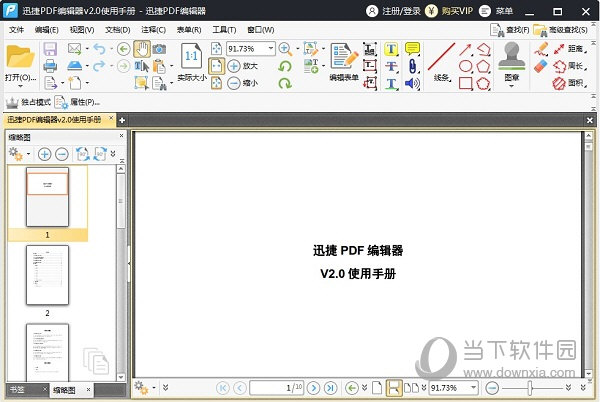The image size is (600, 402).
Task: Select the sound speaker annotation tool
Action: (412, 83)
